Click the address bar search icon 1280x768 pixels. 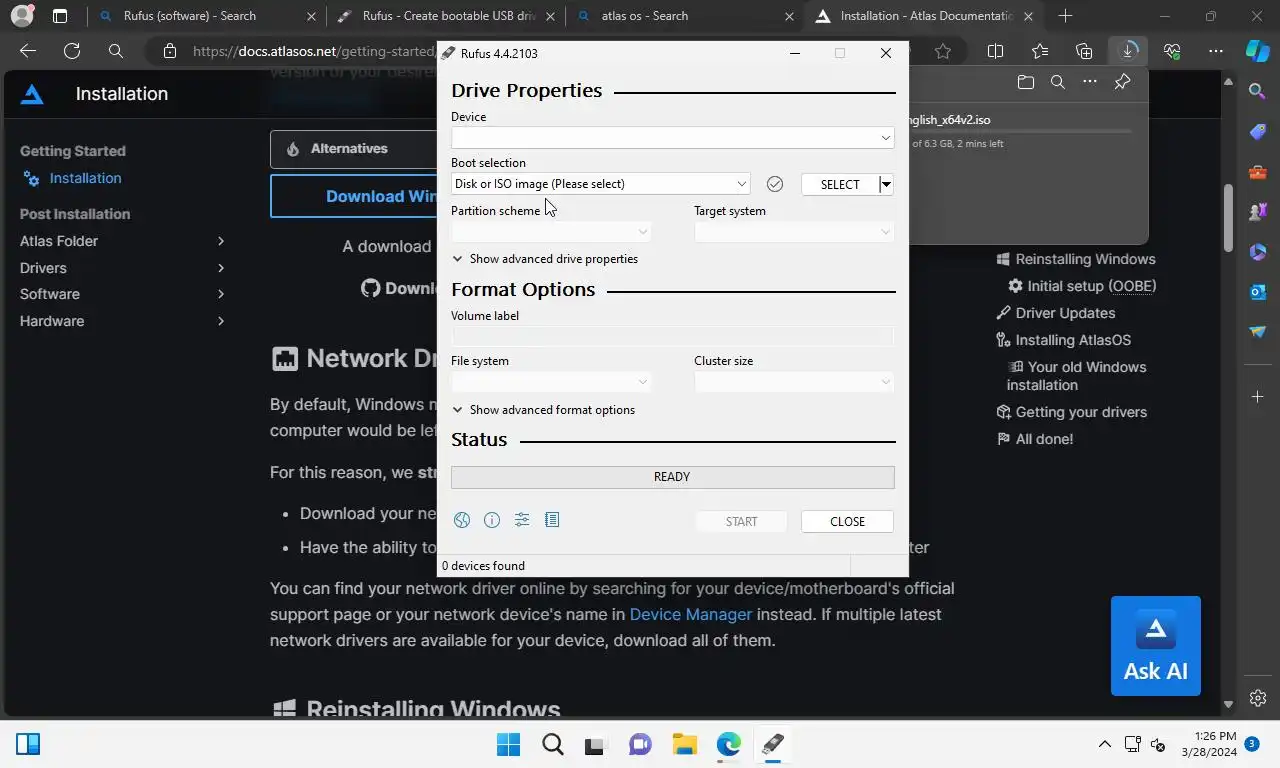tap(116, 51)
